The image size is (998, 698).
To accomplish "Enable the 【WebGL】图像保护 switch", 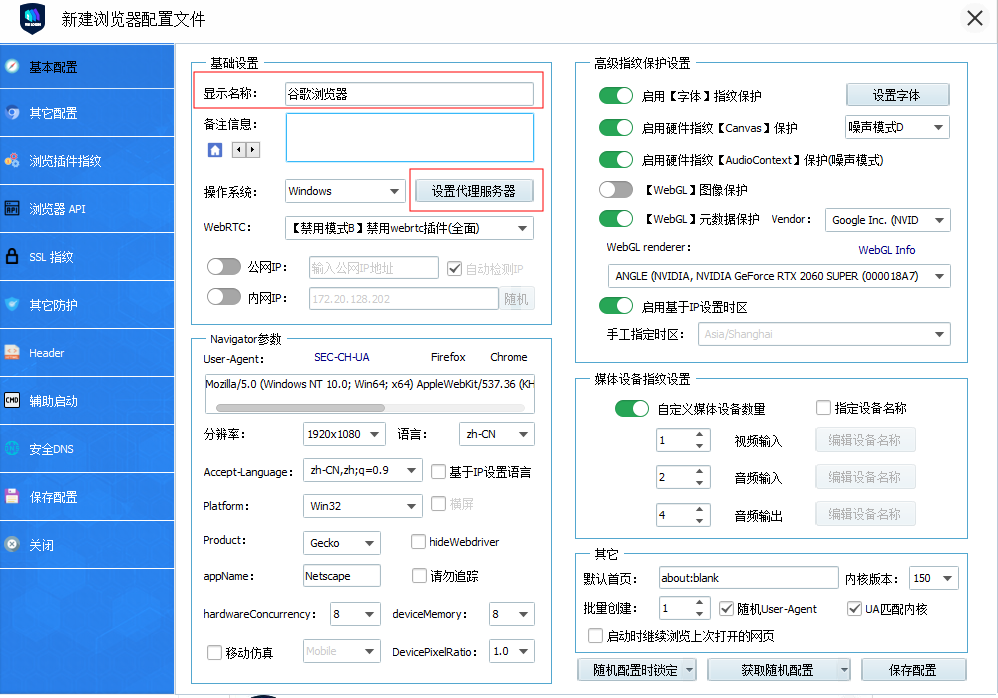I will [615, 190].
